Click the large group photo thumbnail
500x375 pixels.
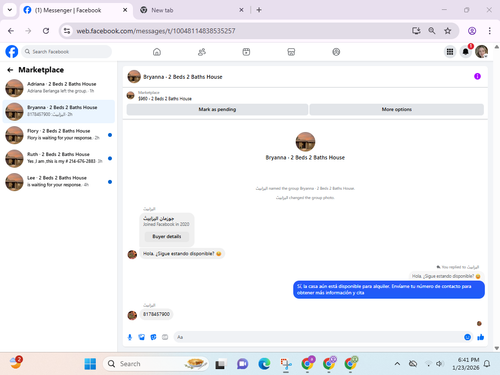click(x=305, y=142)
